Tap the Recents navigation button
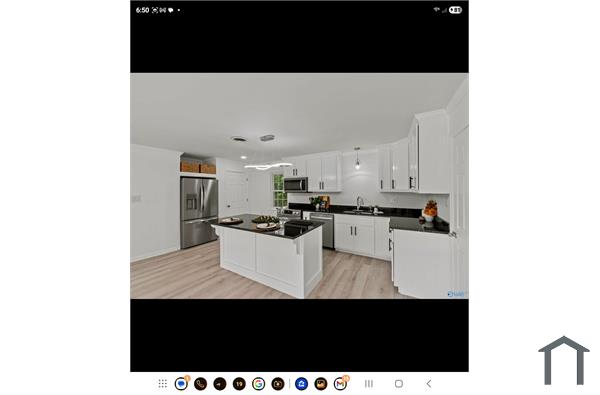 [369, 384]
